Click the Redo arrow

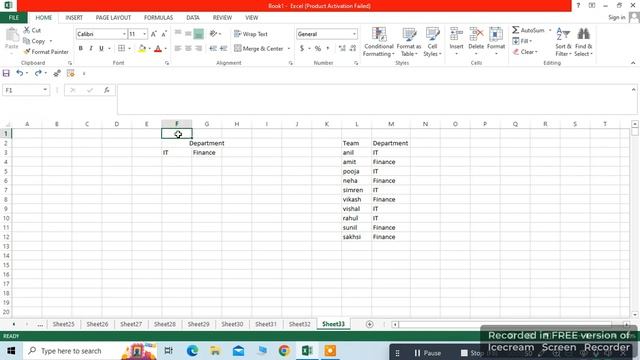click(x=38, y=73)
